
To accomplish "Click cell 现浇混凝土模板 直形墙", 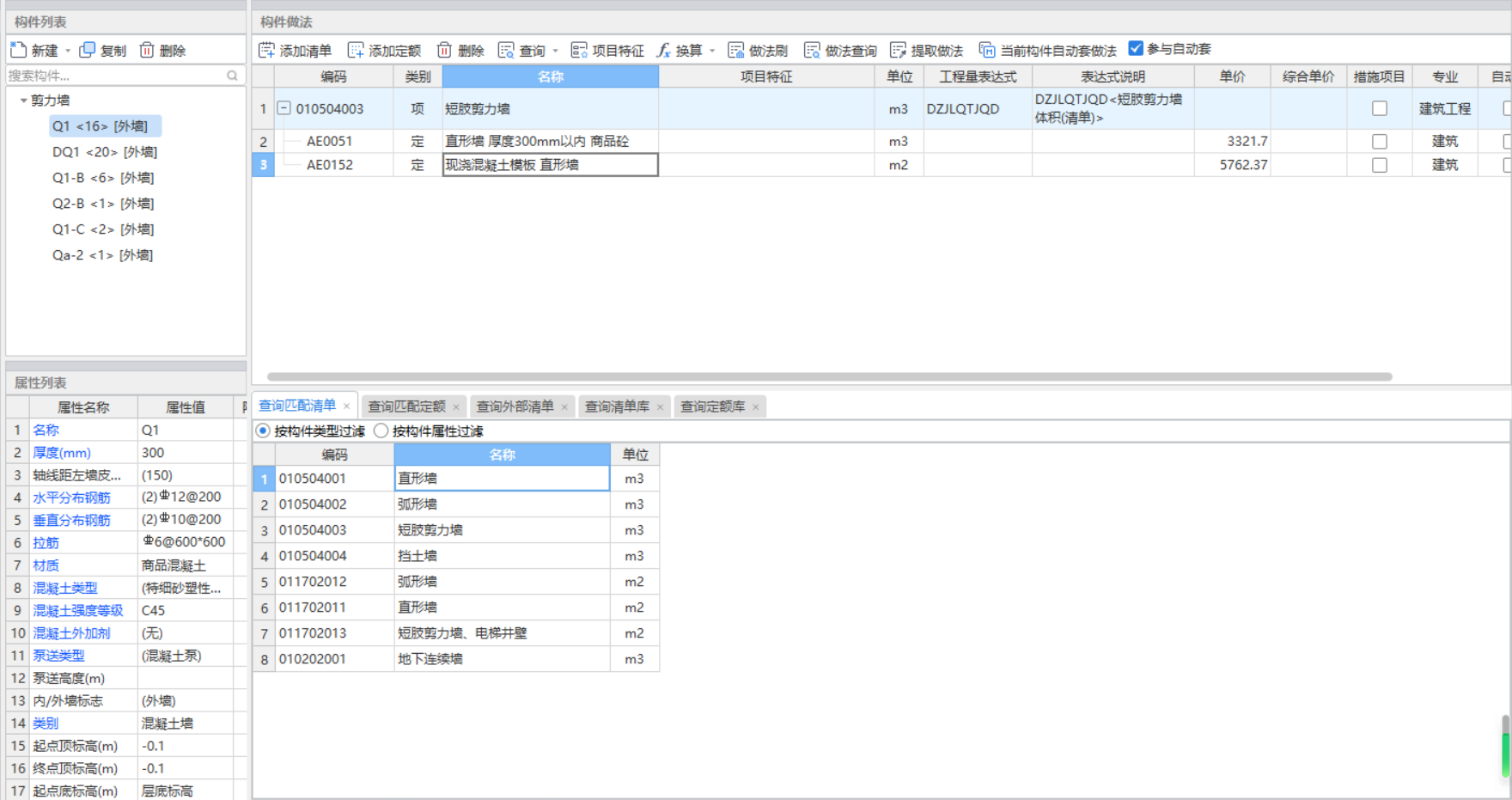I will tap(551, 165).
